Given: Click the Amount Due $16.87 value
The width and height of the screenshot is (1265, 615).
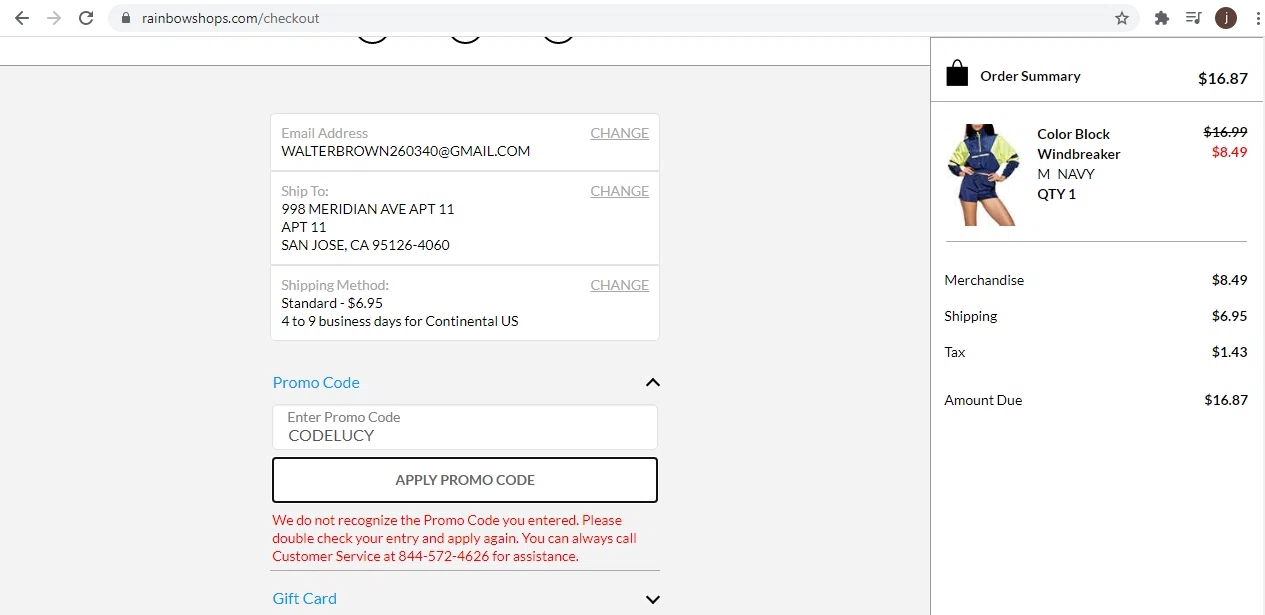Looking at the screenshot, I should (1226, 400).
